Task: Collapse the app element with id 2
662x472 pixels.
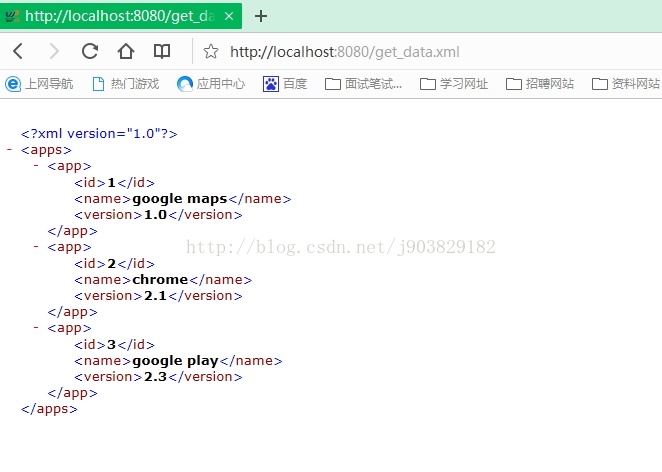Action: pyautogui.click(x=36, y=247)
